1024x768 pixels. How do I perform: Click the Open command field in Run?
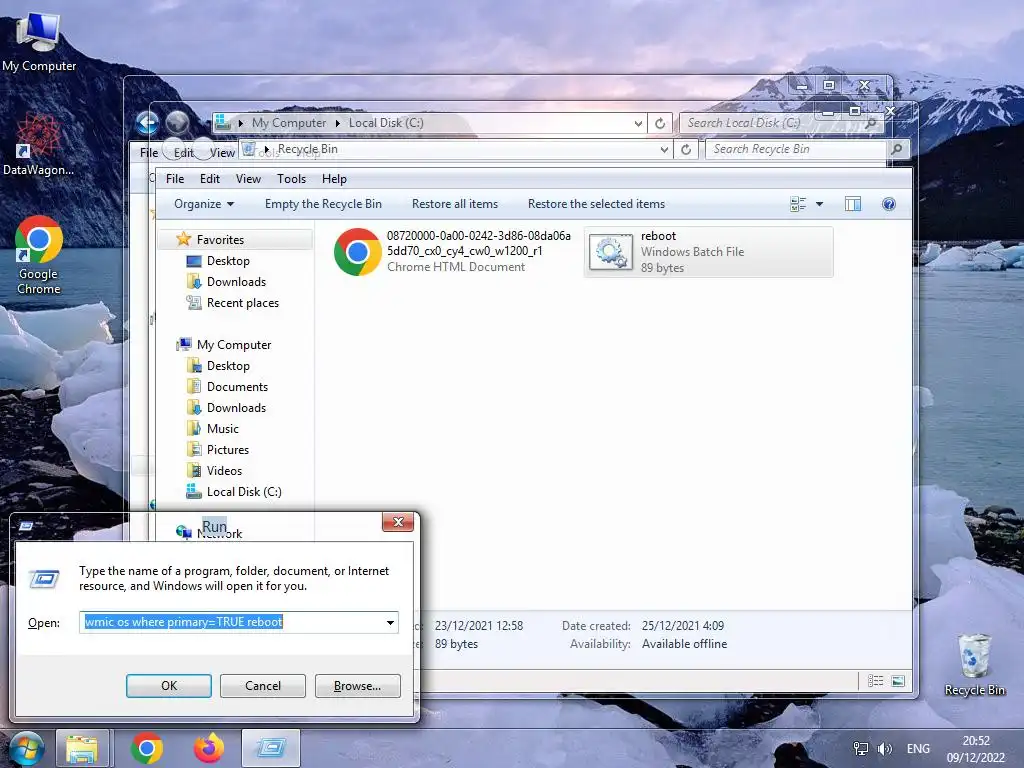[x=232, y=622]
